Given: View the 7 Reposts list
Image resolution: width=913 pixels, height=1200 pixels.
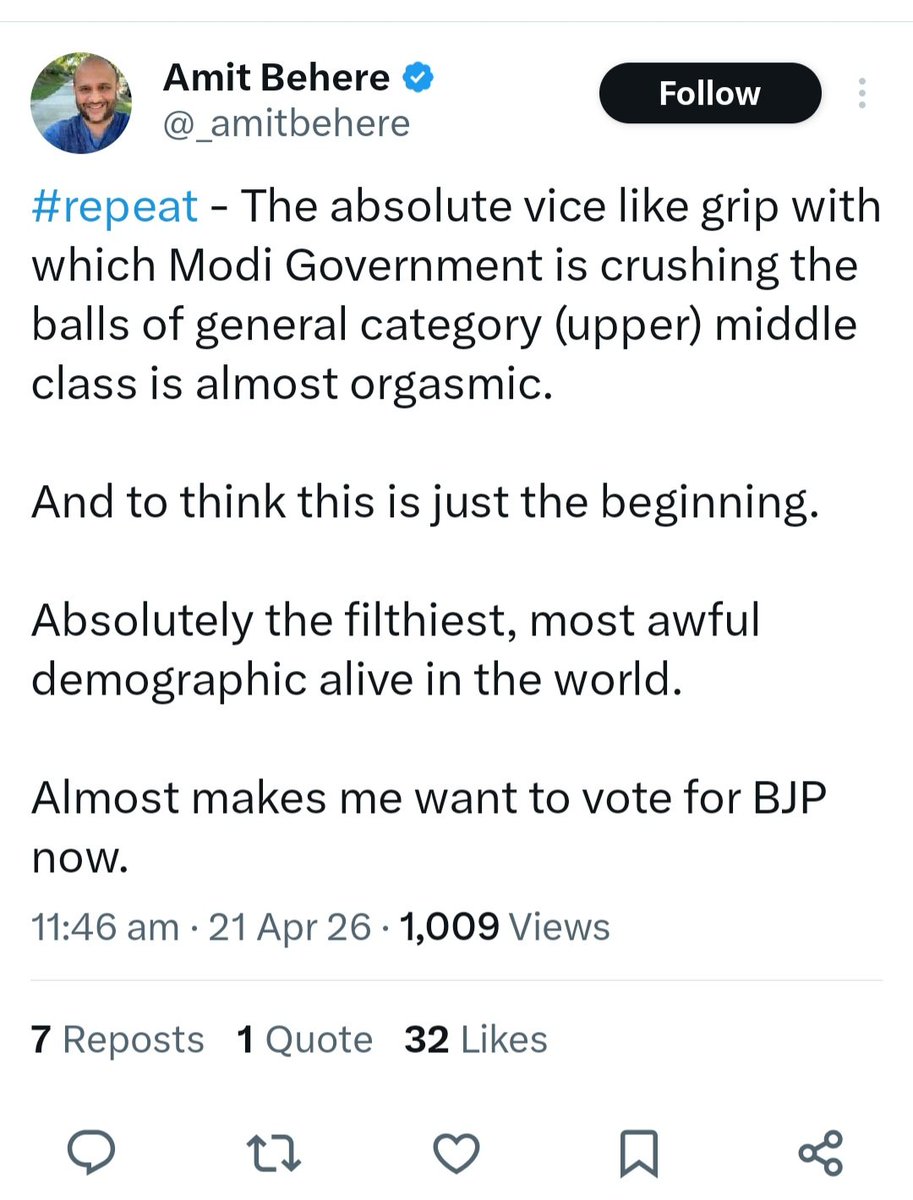Looking at the screenshot, I should [118, 1040].
